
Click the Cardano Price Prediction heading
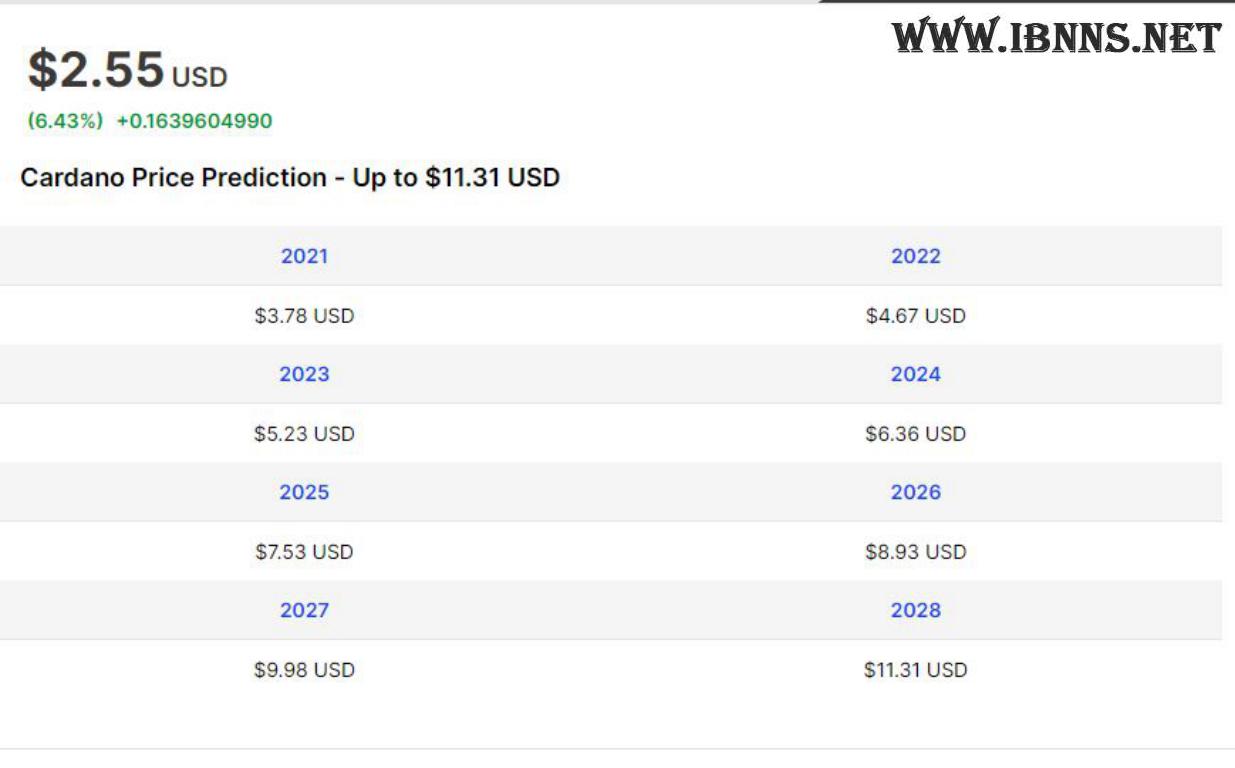(x=290, y=178)
